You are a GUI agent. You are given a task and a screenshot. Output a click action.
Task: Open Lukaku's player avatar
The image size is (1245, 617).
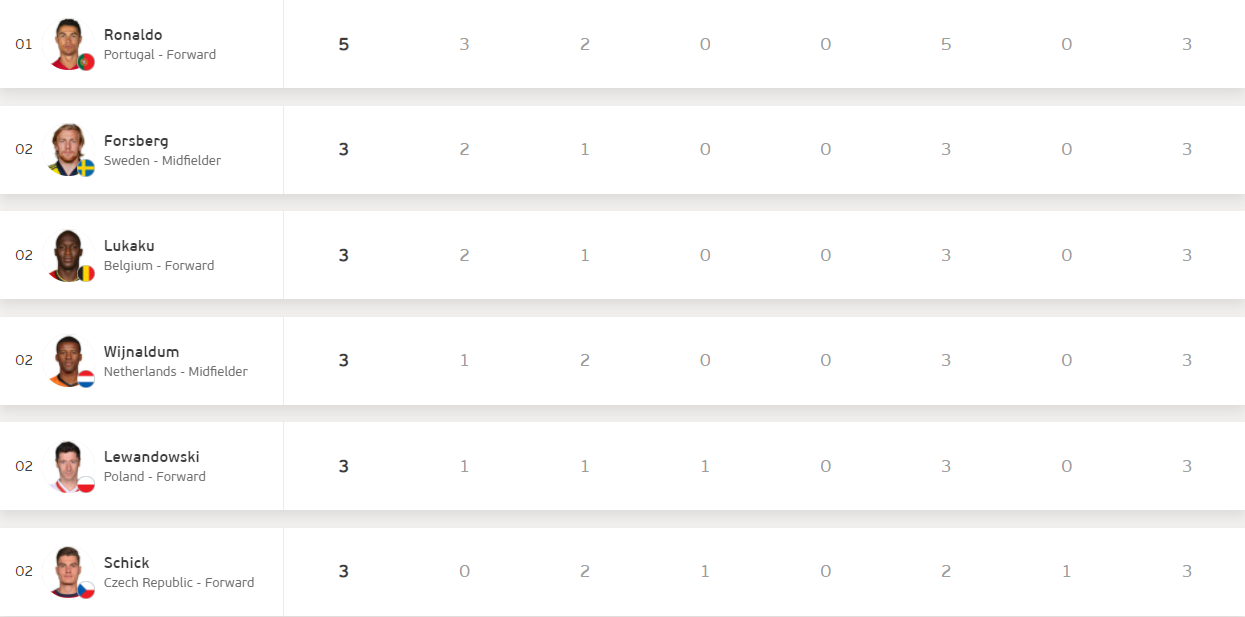point(69,255)
